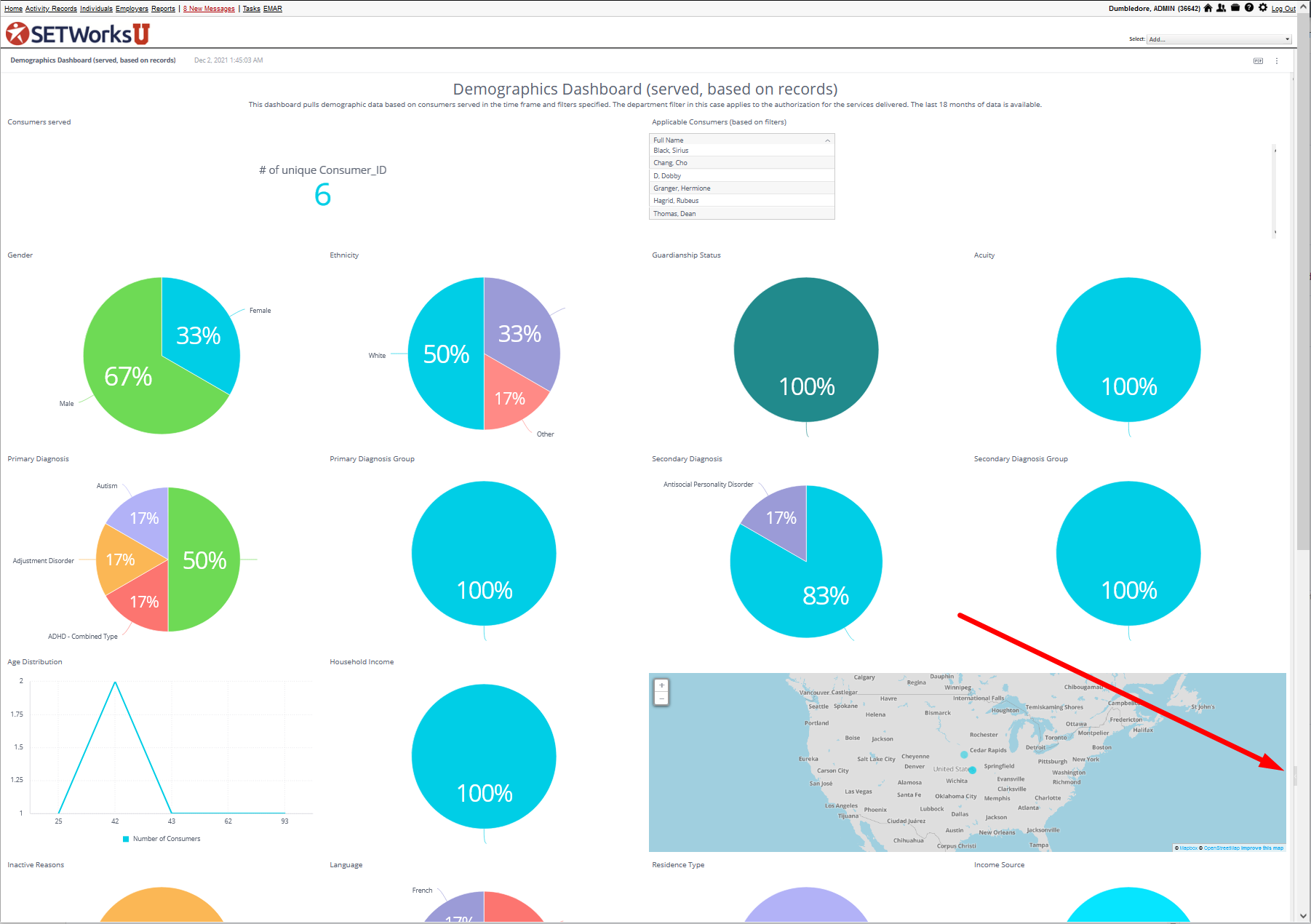The height and width of the screenshot is (924, 1311).
Task: Open the Home menu item
Action: coord(13,9)
